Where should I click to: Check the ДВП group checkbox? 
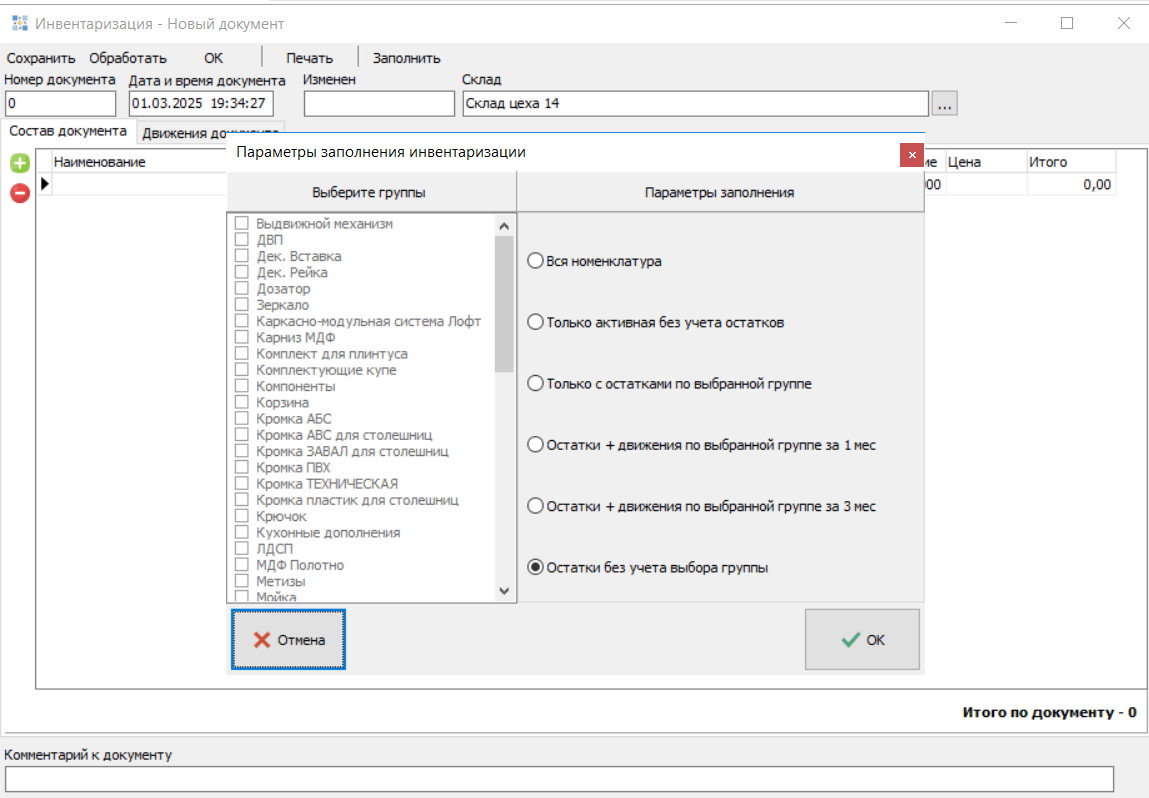(242, 240)
